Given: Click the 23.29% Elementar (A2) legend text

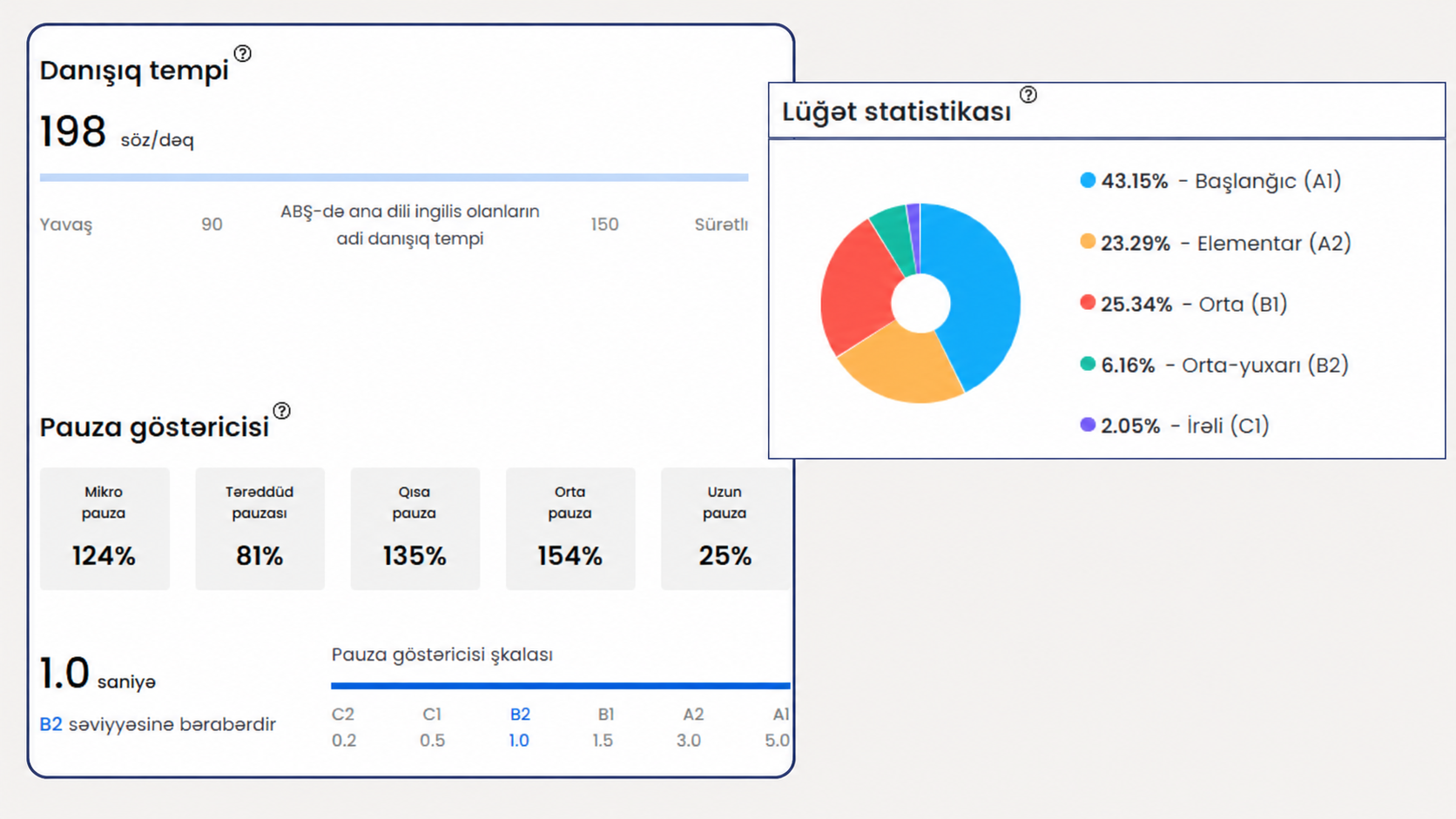Looking at the screenshot, I should pos(1226,243).
